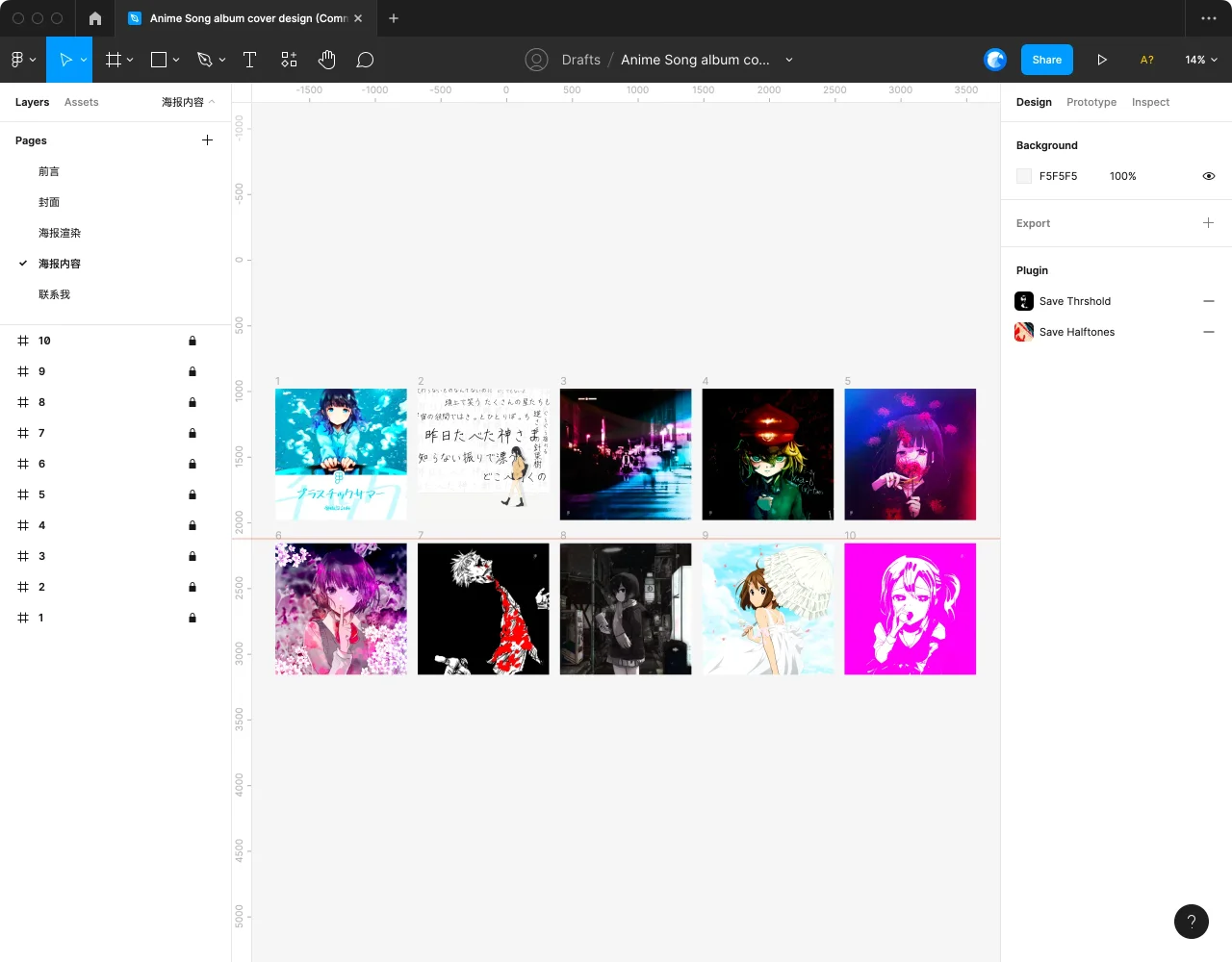
Task: Open the Figma main menu
Action: [23, 60]
